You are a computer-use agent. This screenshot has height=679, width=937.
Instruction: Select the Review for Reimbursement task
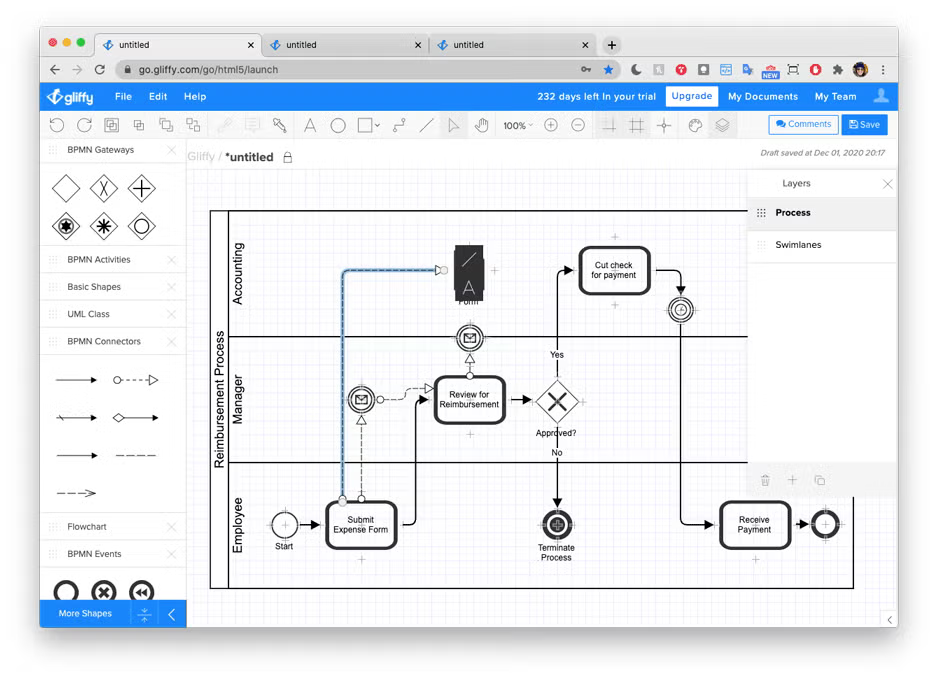[x=470, y=399]
